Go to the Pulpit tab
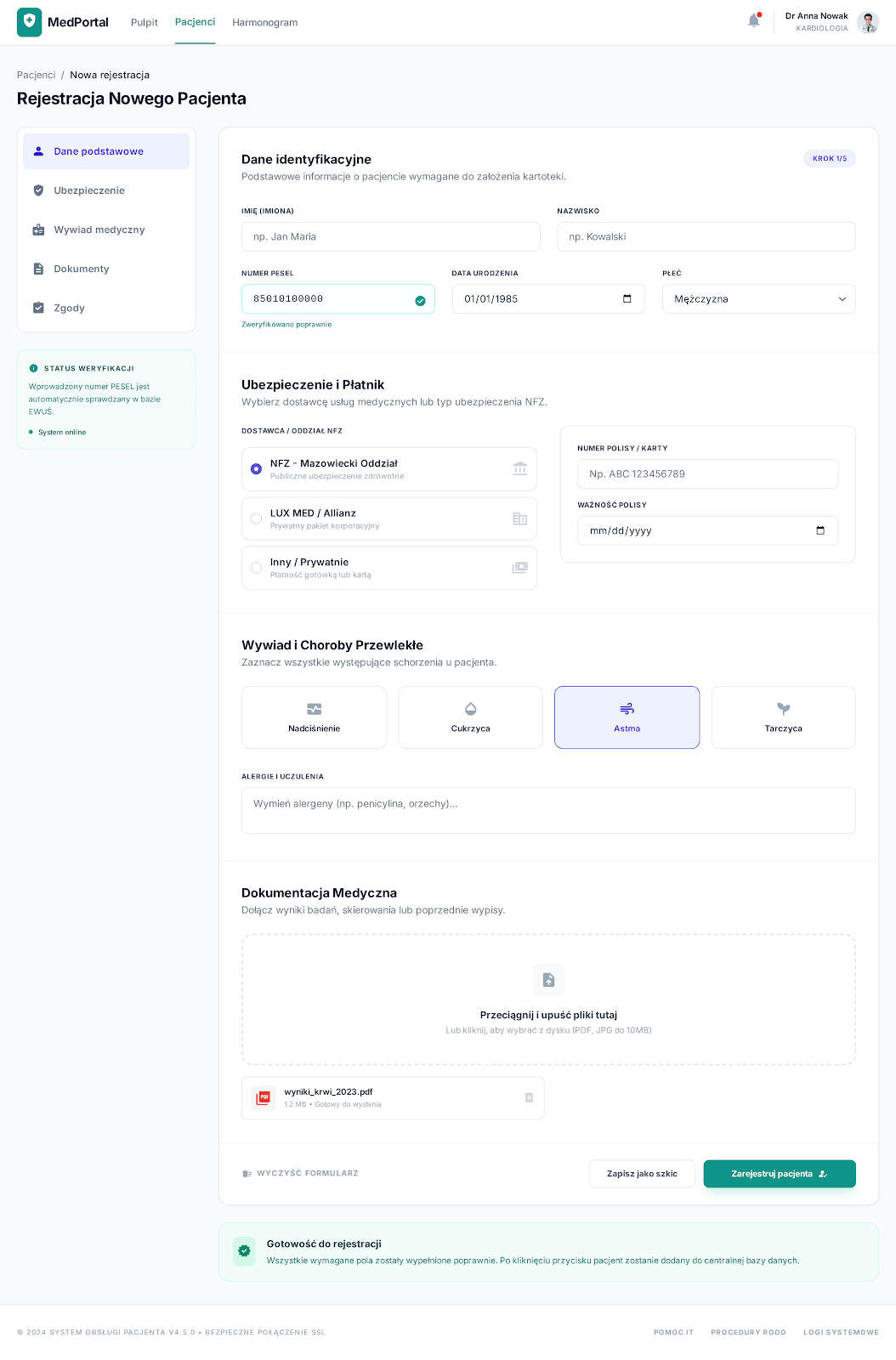The image size is (896, 1360). (145, 22)
